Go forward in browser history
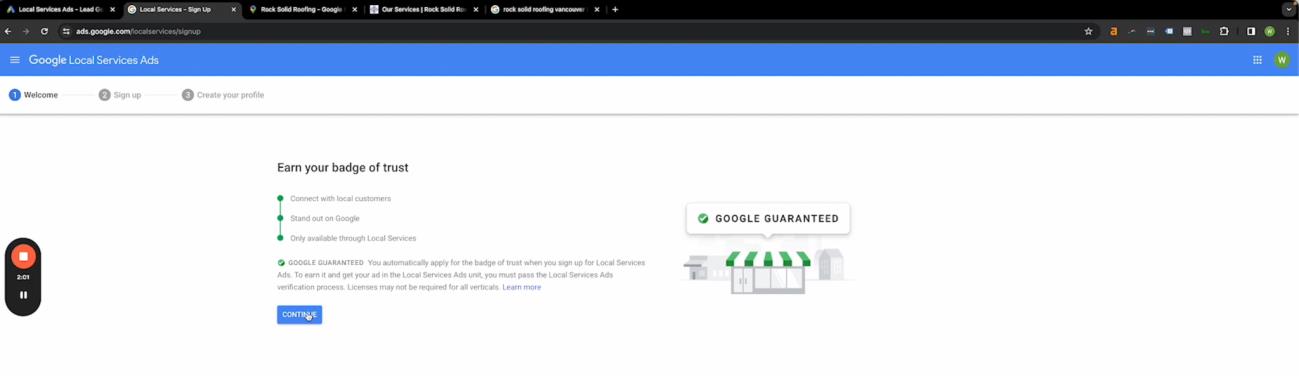Viewport: 1299px width, 376px height. (x=26, y=31)
